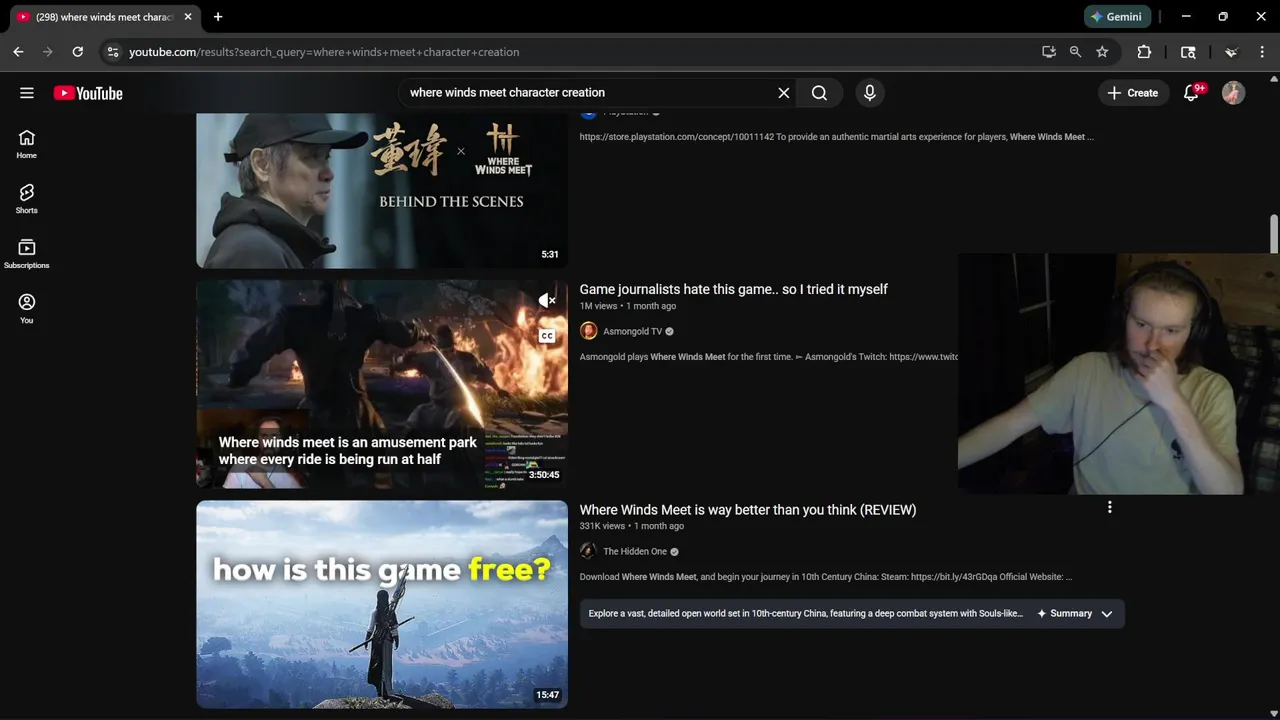The image size is (1280, 720).
Task: Open Shorts in the sidebar
Action: pyautogui.click(x=27, y=199)
